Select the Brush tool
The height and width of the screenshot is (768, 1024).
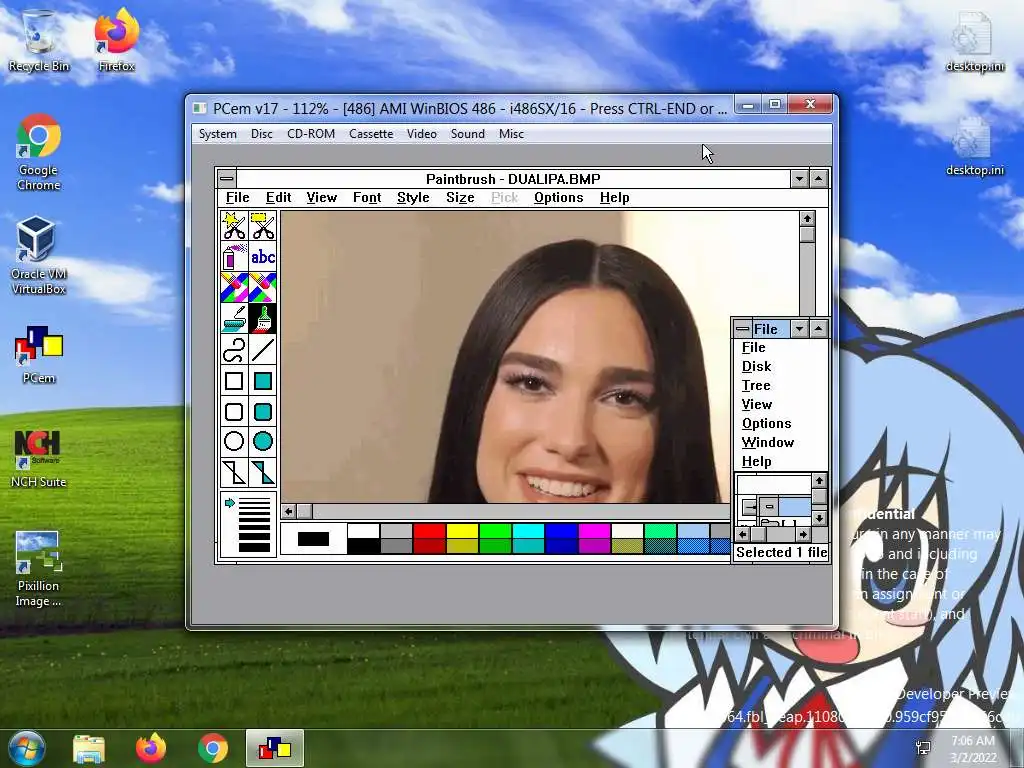[x=263, y=319]
